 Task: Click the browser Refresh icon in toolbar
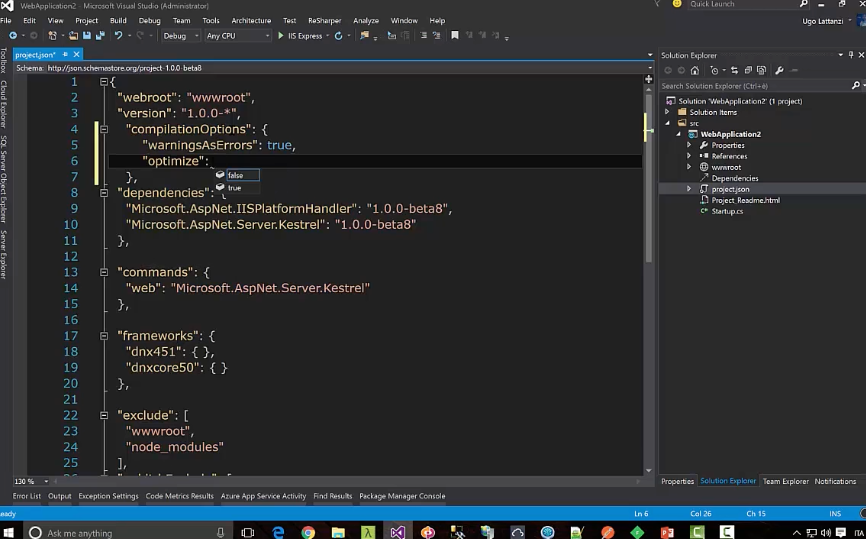click(x=339, y=36)
